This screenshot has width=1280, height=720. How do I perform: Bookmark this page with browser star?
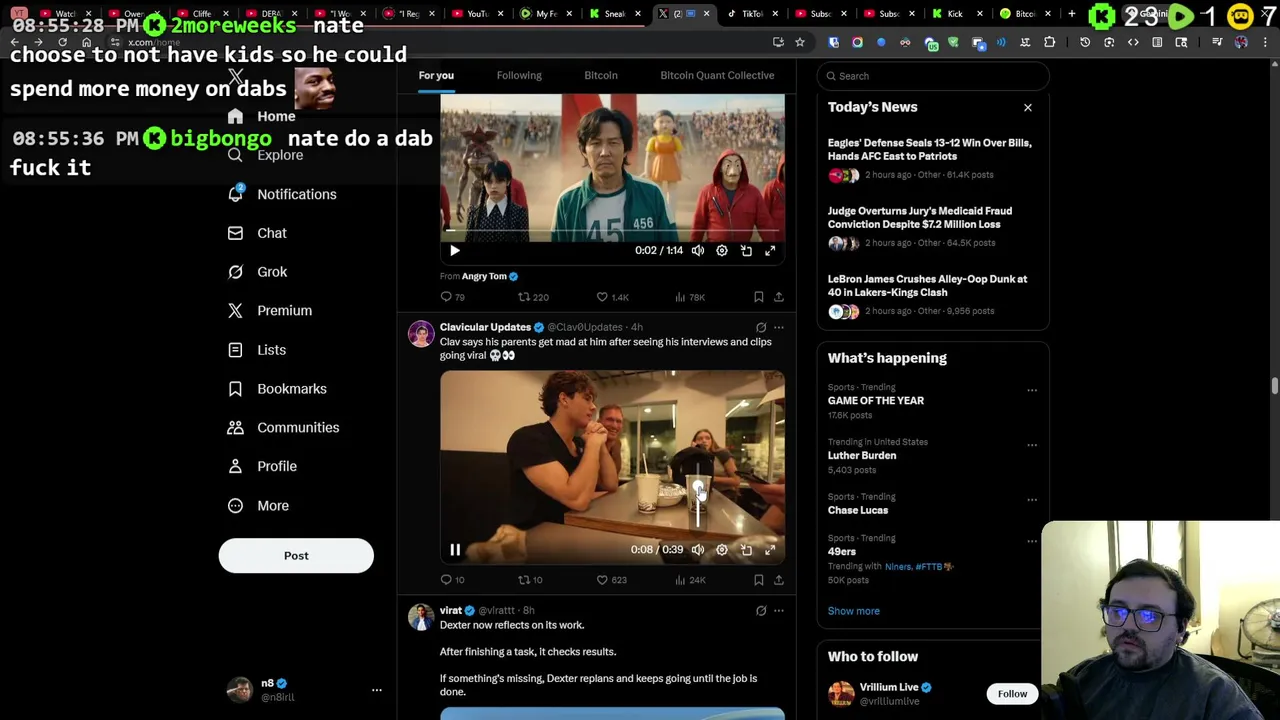[x=800, y=42]
